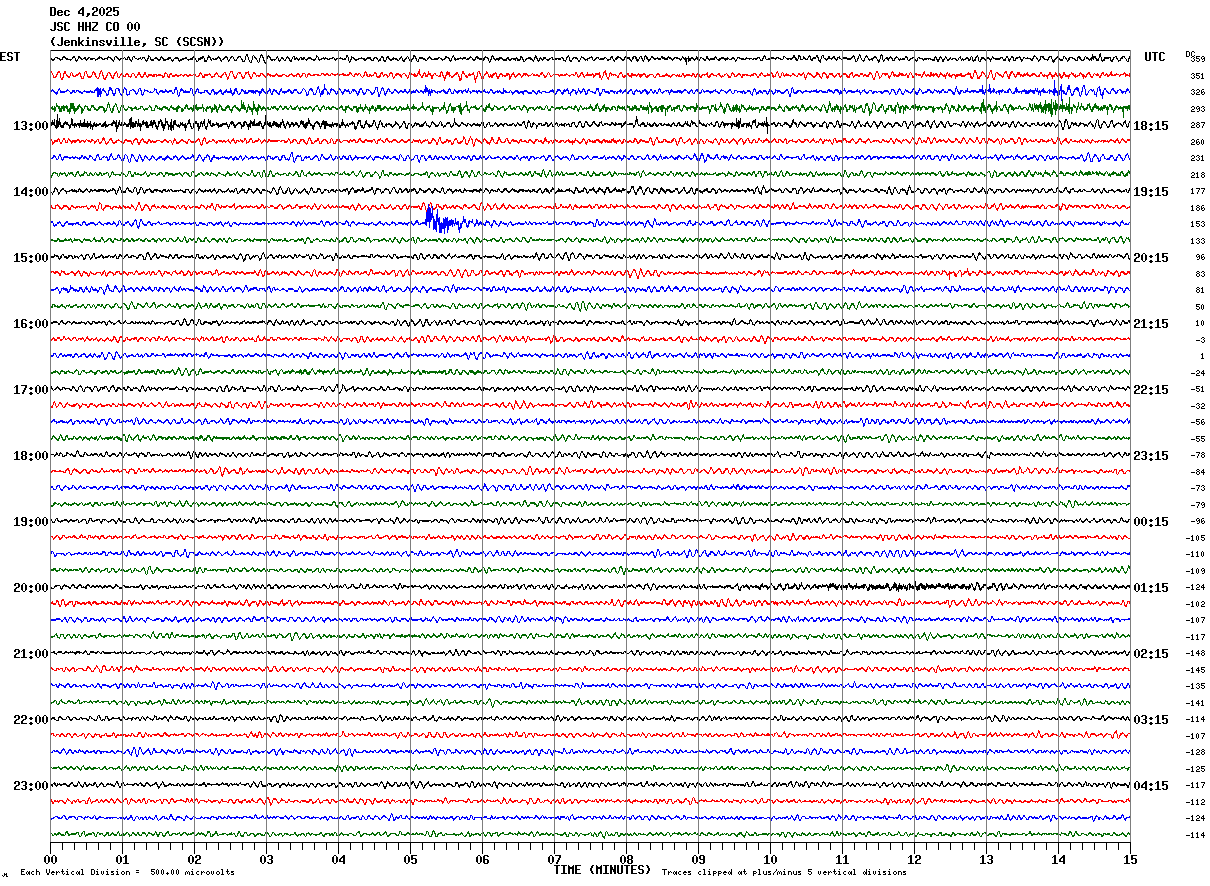Click minute 10 tick on the time axis

[x=770, y=859]
